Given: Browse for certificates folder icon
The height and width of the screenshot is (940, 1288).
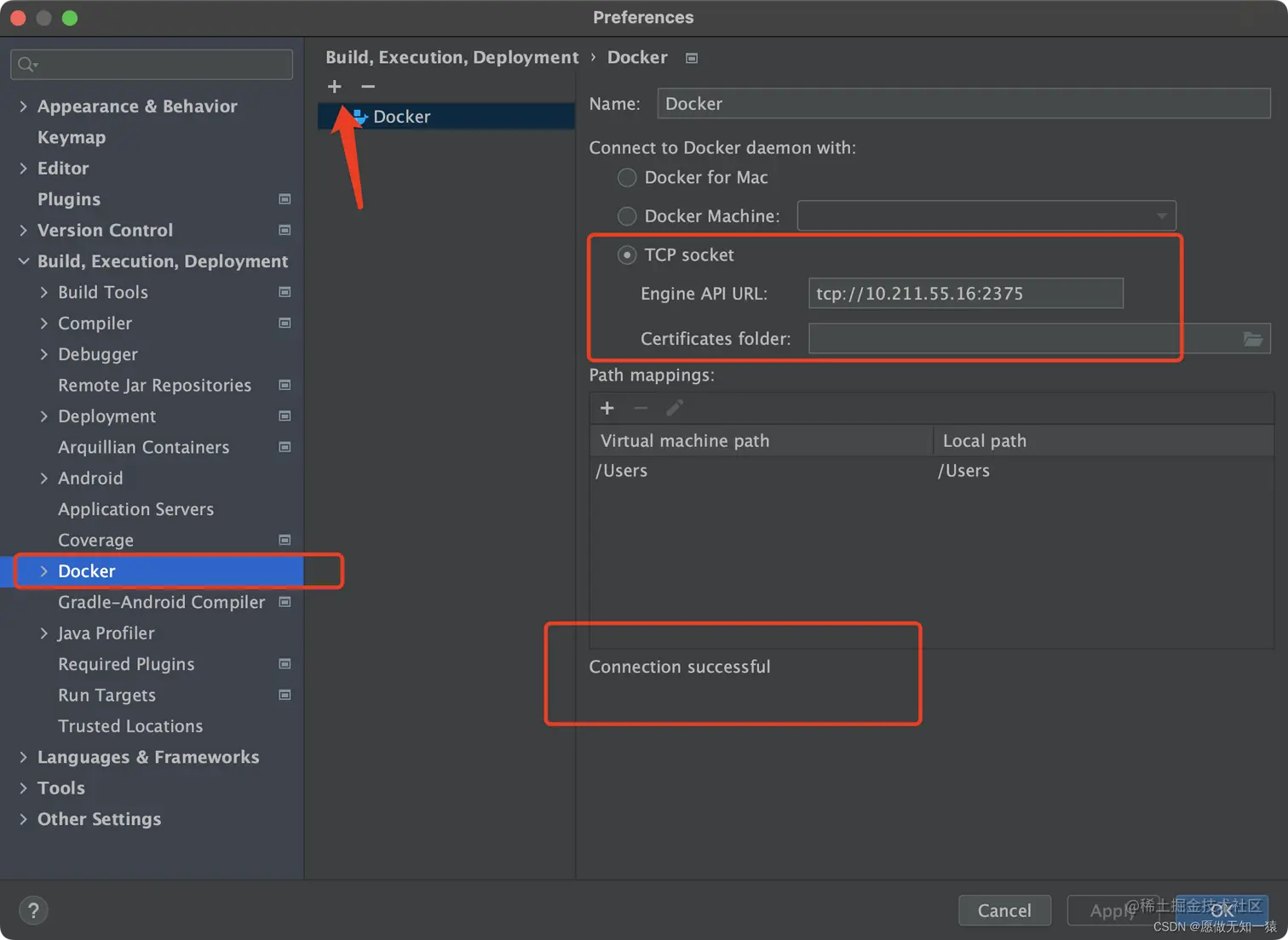Looking at the screenshot, I should pos(1253,339).
